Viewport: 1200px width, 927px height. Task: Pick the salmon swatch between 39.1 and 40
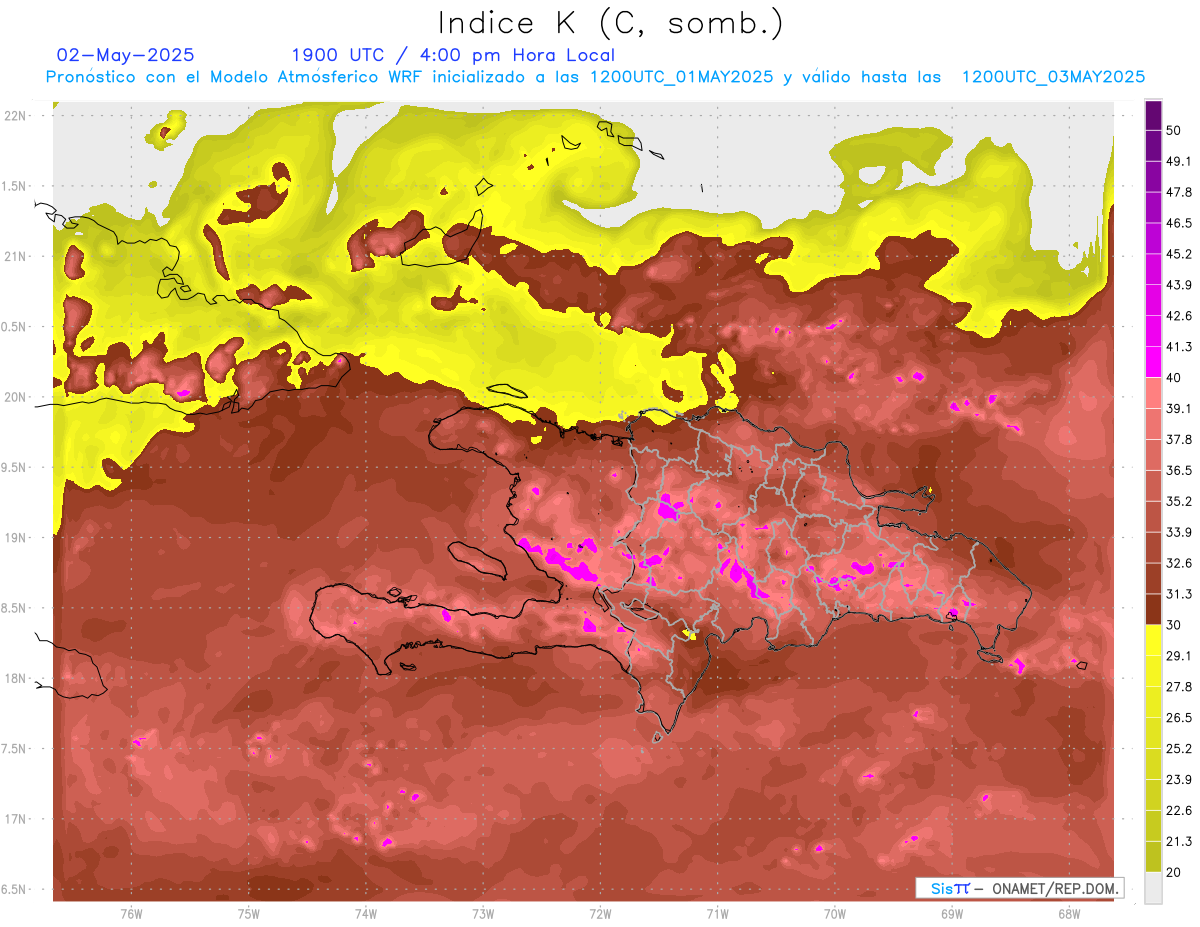coord(1153,393)
